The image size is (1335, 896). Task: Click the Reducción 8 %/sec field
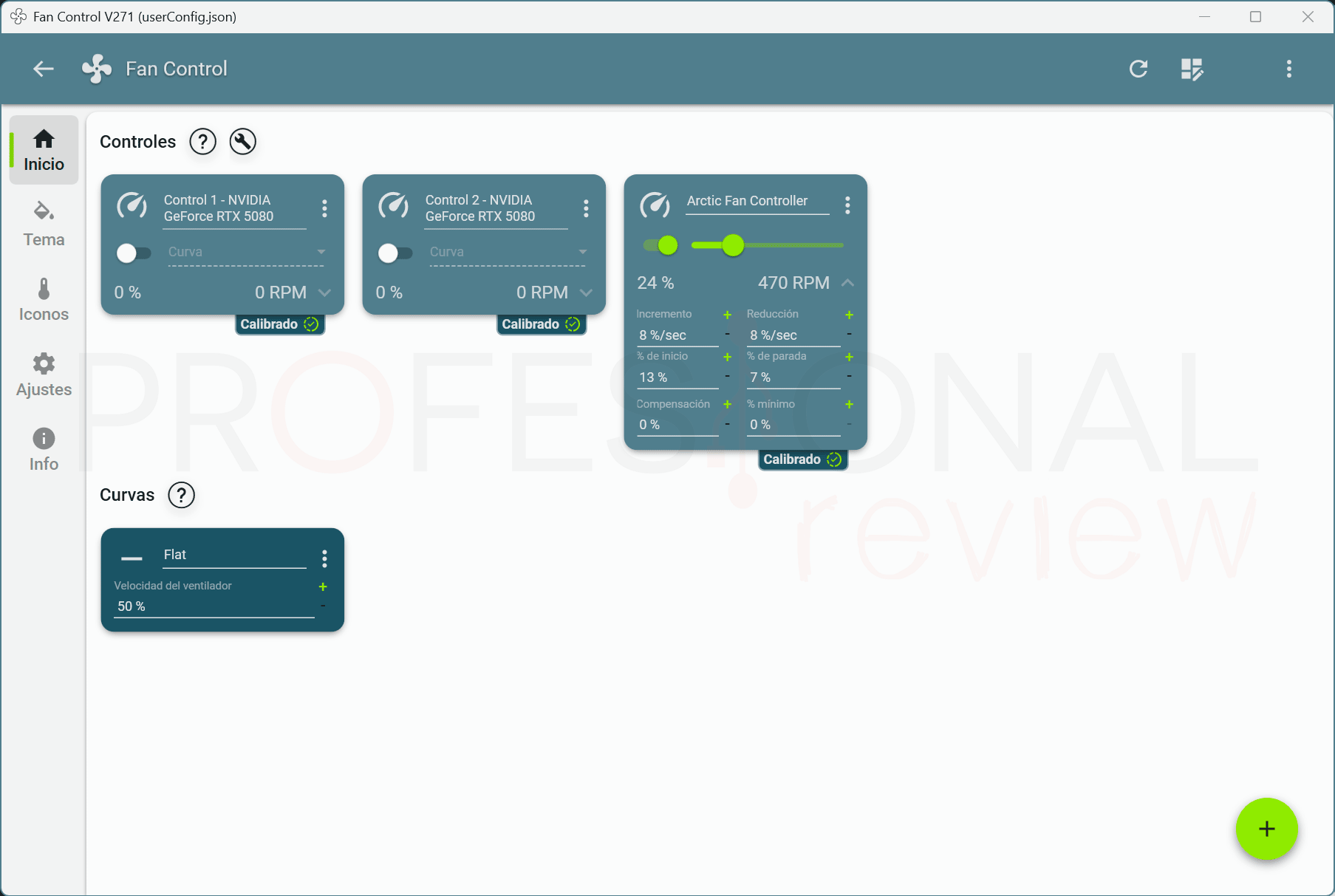(793, 335)
